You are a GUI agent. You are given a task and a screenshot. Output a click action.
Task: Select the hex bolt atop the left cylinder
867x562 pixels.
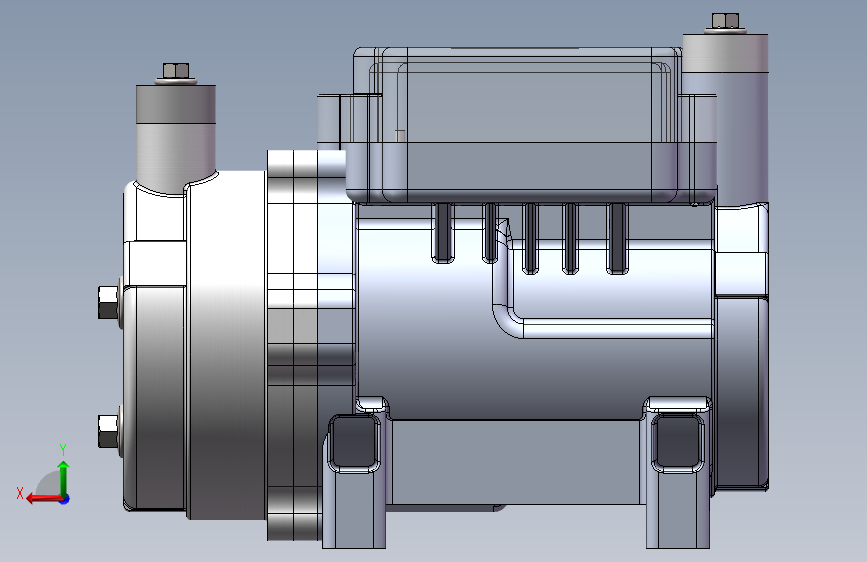(176, 72)
